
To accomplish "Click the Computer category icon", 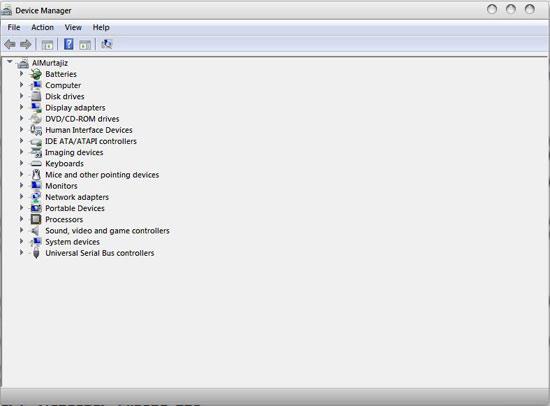I will pyautogui.click(x=36, y=85).
